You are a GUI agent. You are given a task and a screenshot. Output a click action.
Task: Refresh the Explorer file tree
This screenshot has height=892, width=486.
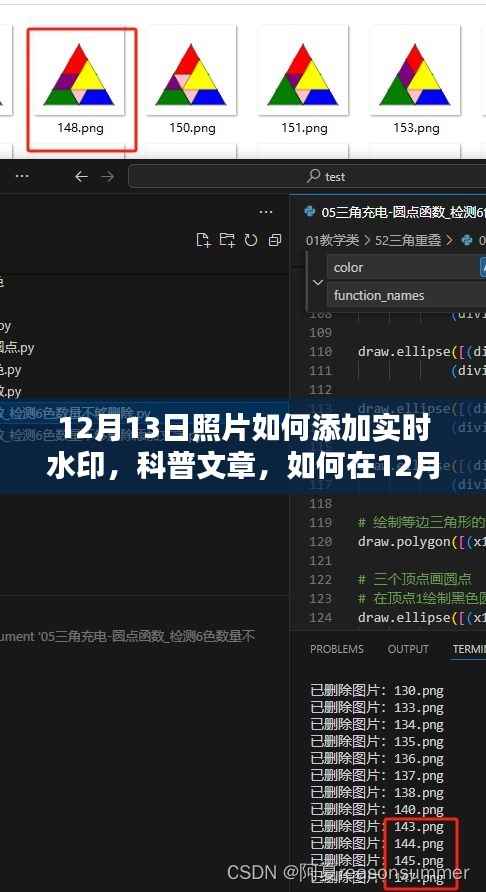[x=251, y=240]
